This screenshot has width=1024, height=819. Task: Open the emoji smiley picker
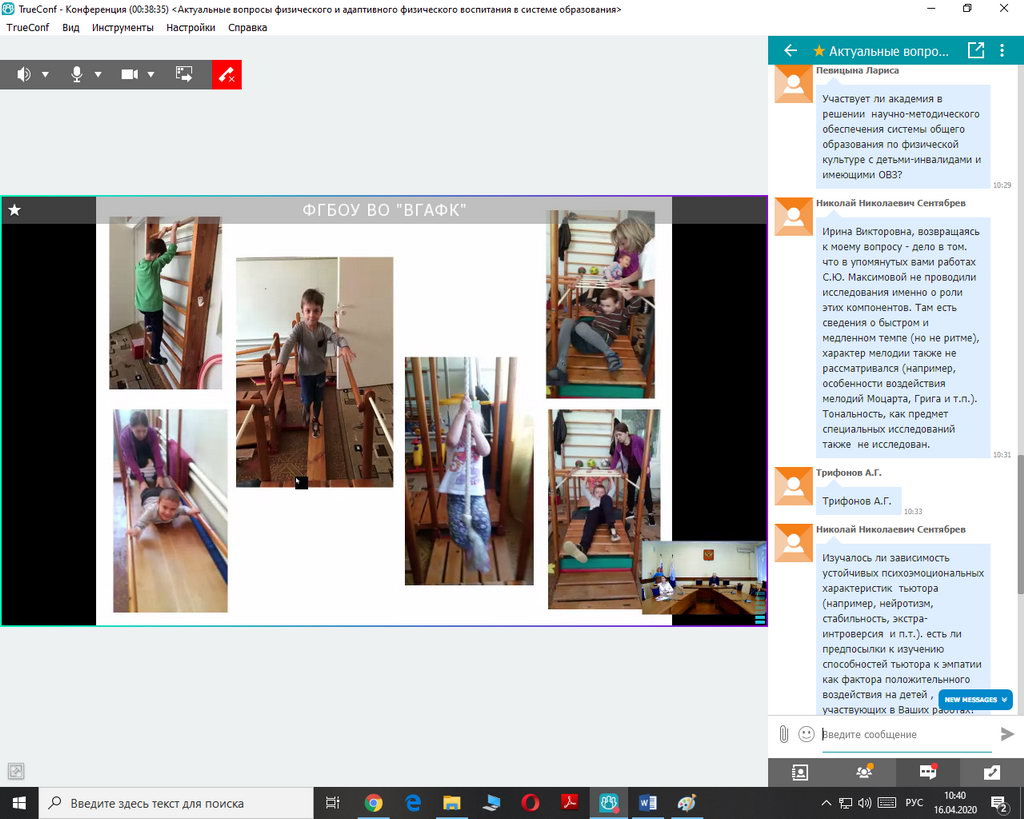coord(806,734)
